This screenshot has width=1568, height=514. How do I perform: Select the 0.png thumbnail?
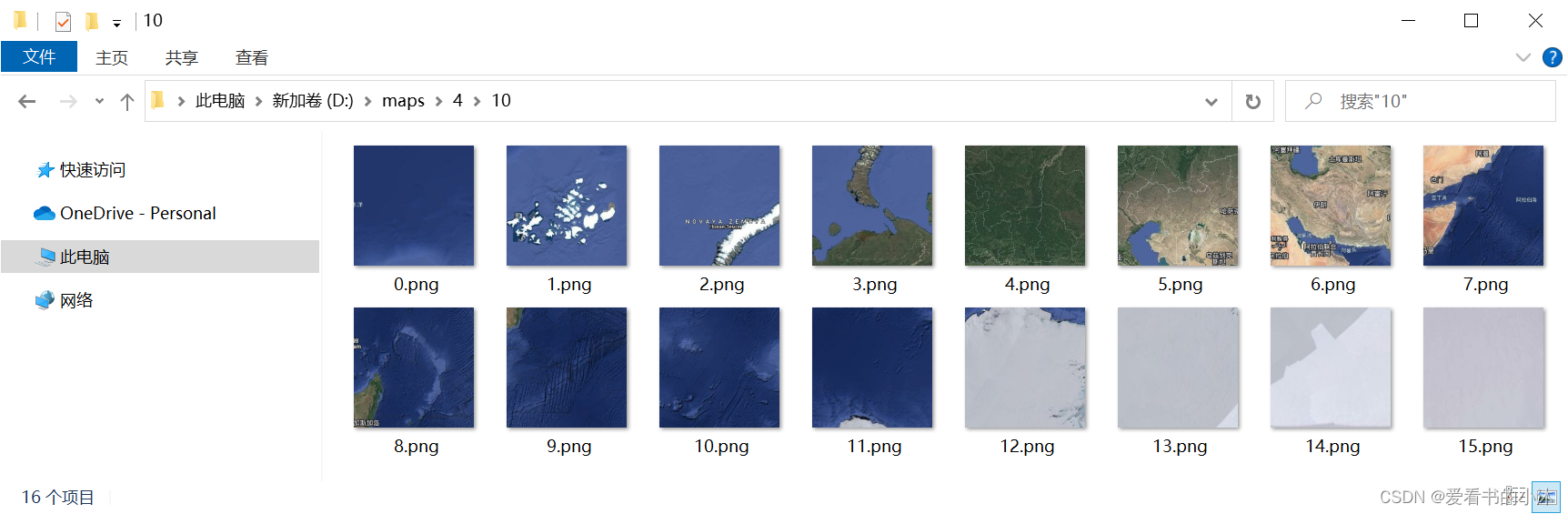point(414,206)
